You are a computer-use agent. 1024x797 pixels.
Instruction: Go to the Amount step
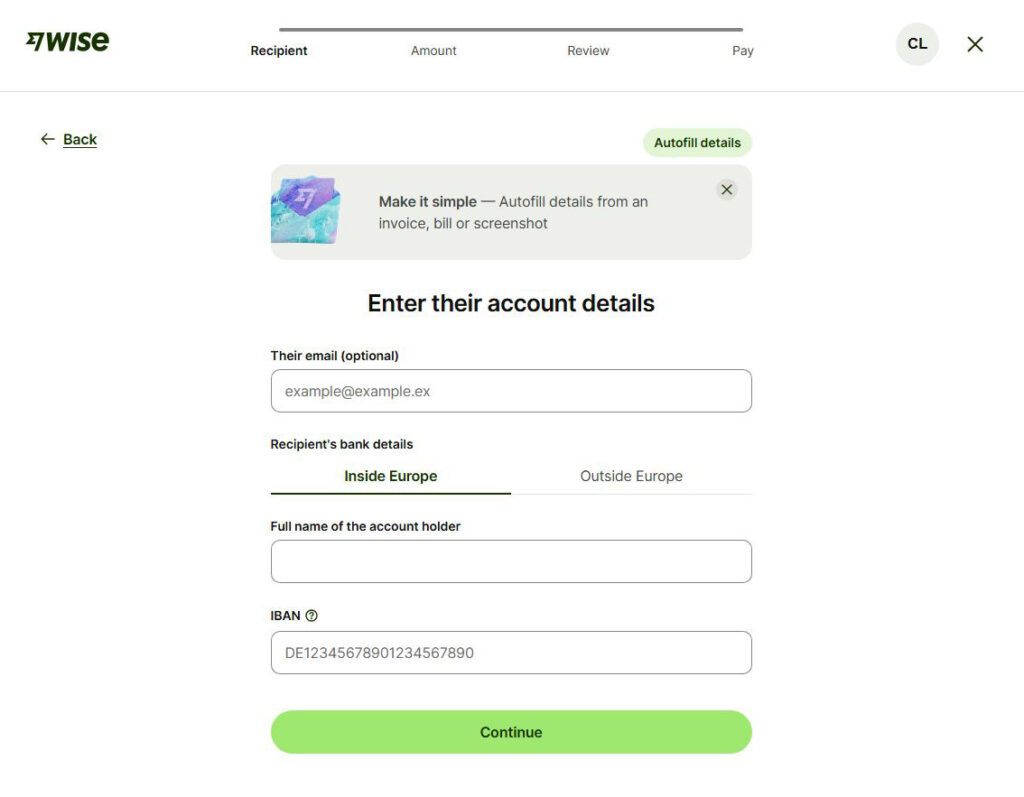434,50
